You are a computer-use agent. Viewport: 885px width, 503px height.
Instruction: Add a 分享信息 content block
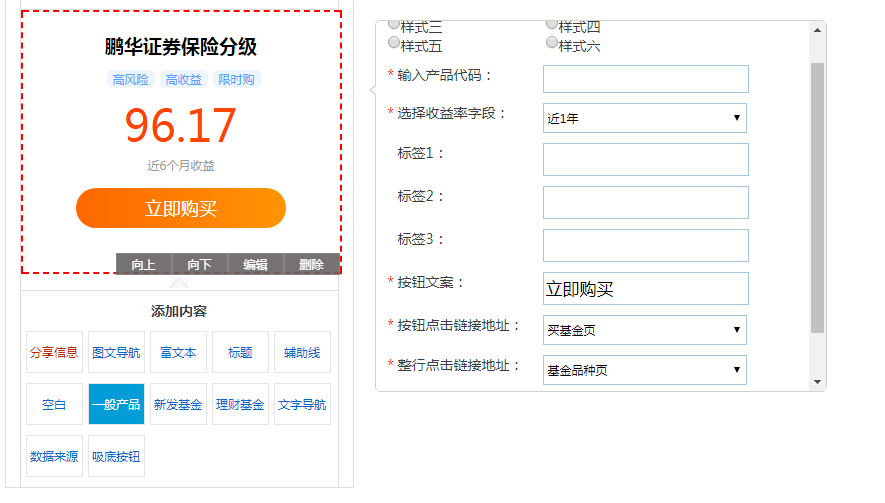54,352
